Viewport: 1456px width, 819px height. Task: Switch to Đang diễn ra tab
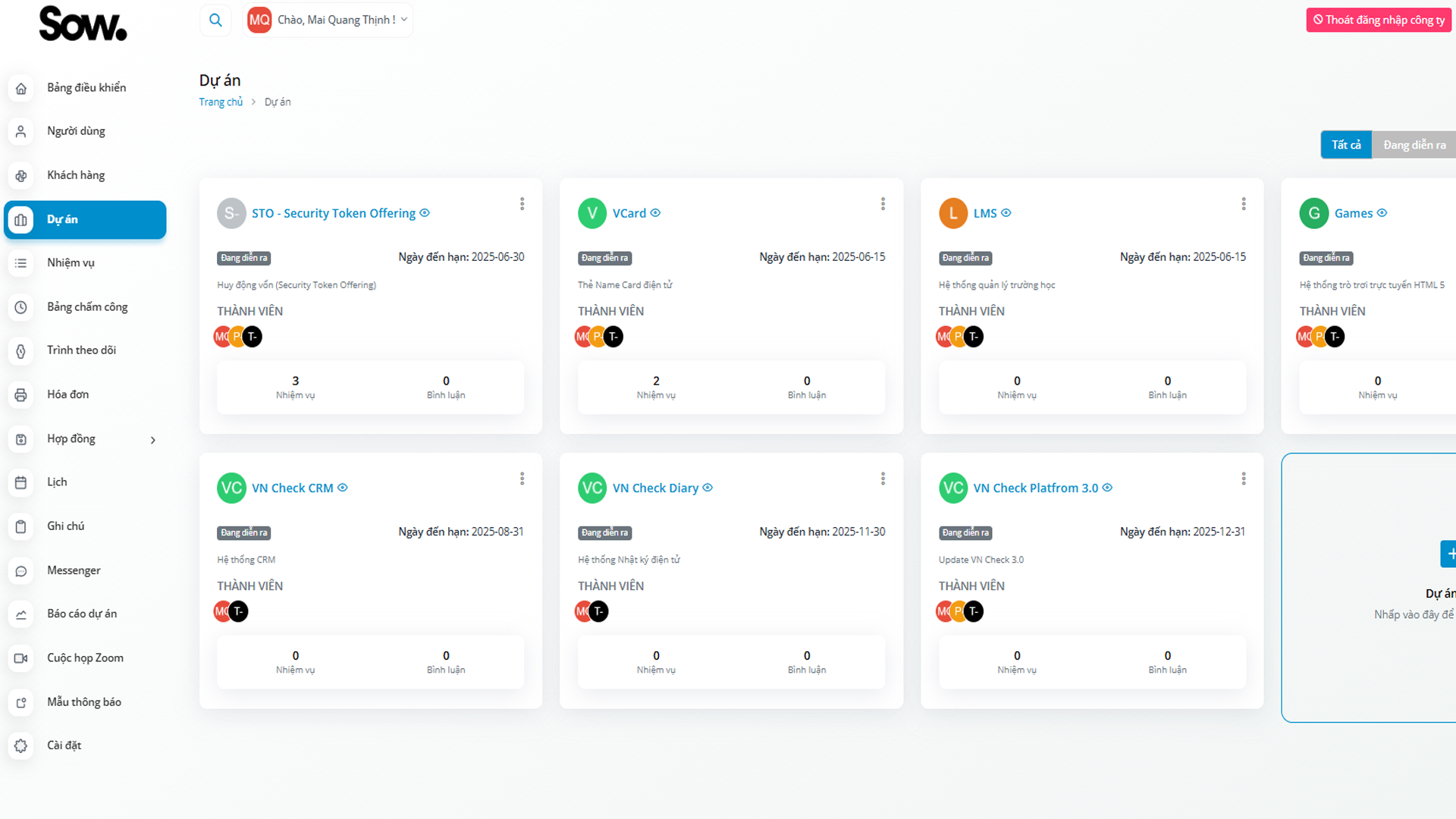(x=1414, y=145)
